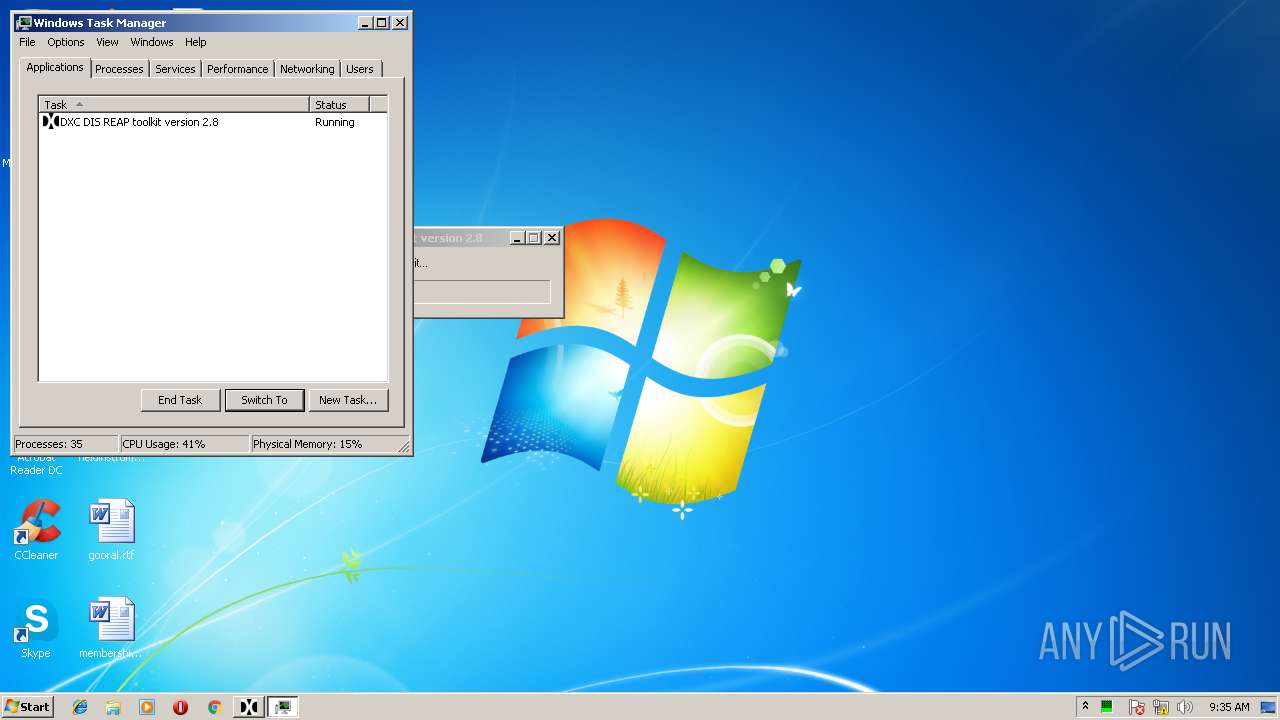Open the File menu in Task Manager
The width and height of the screenshot is (1280, 720).
click(27, 42)
